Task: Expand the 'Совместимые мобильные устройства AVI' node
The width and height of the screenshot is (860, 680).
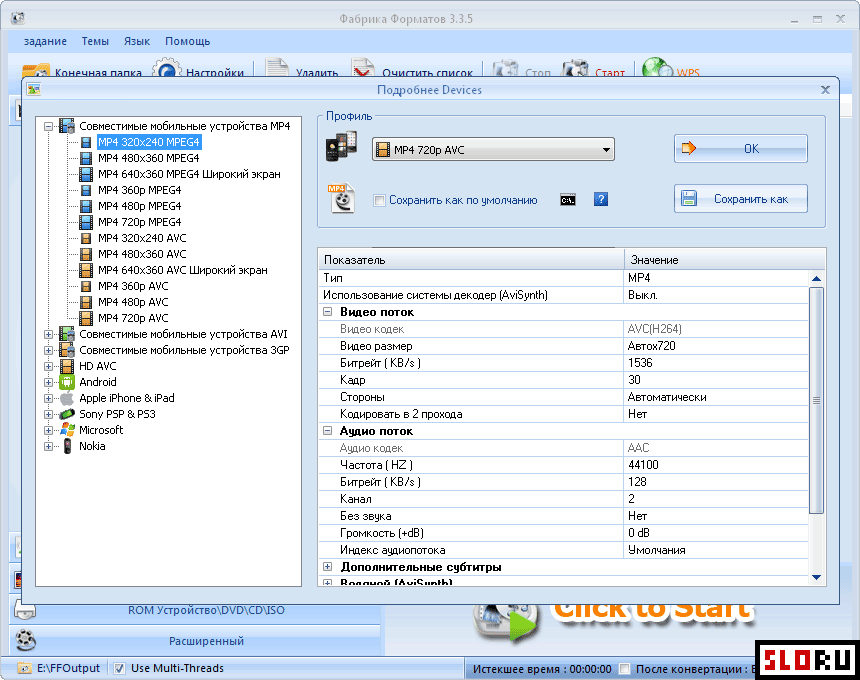Action: 48,334
